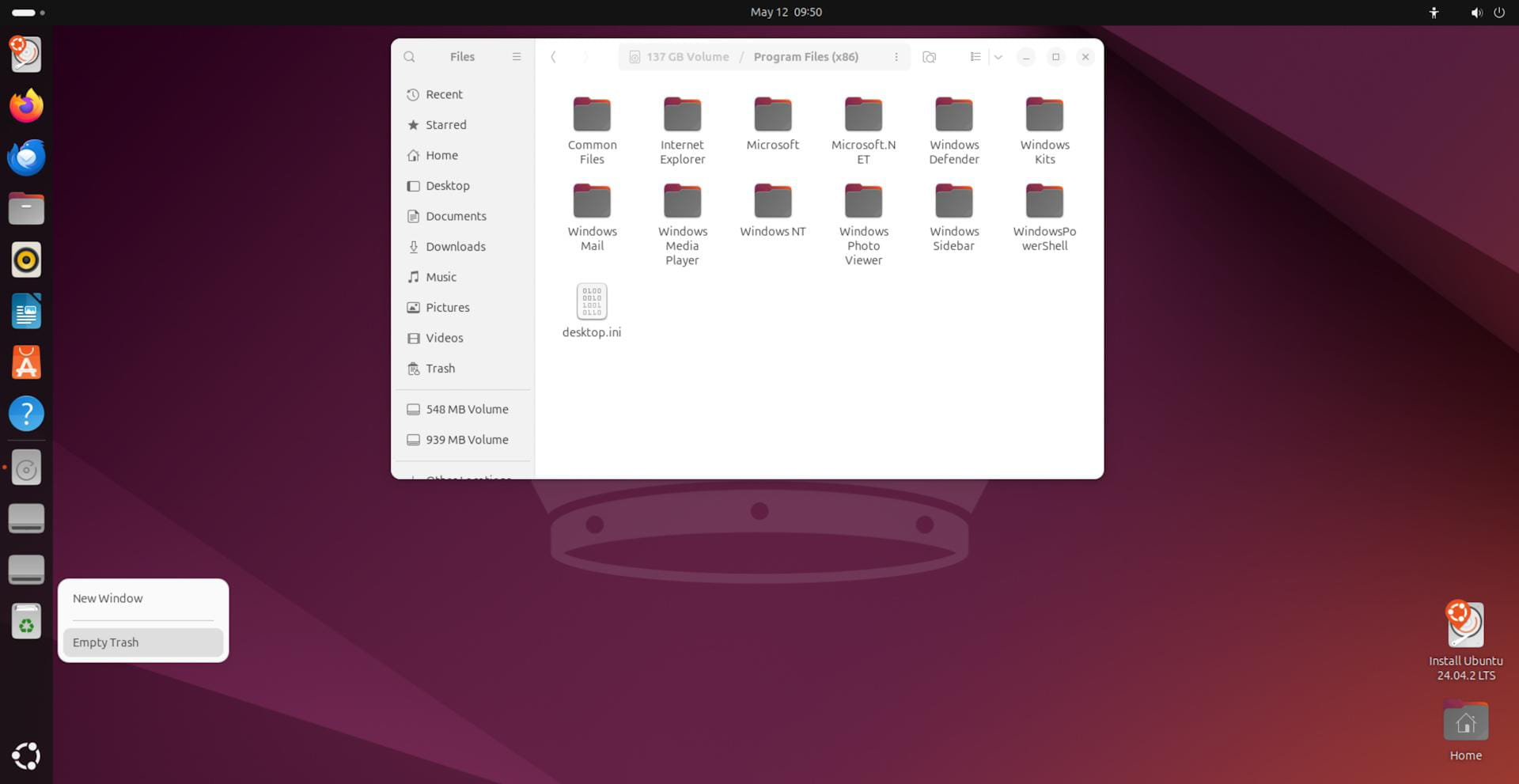Viewport: 1519px width, 784px height.
Task: Select 939 MB Volume in sidebar
Action: click(x=463, y=440)
